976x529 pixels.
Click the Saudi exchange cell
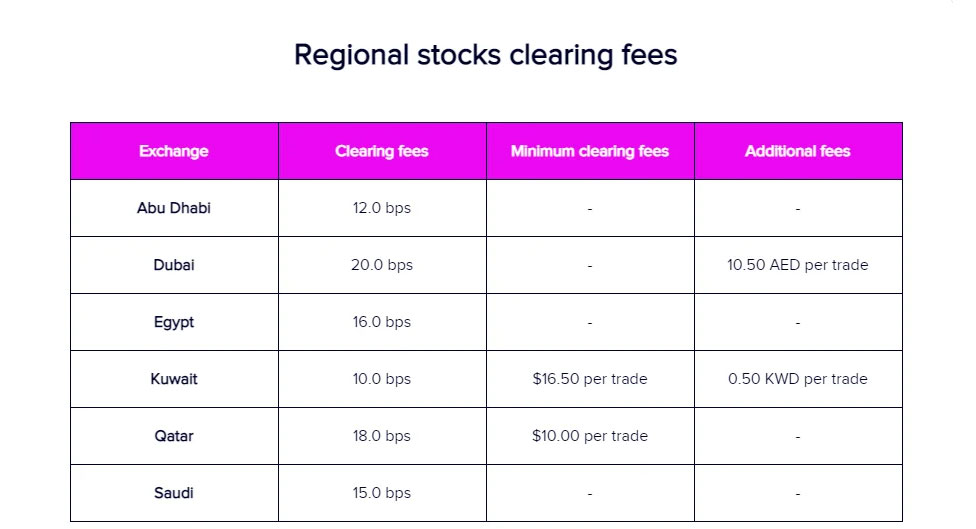(174, 493)
